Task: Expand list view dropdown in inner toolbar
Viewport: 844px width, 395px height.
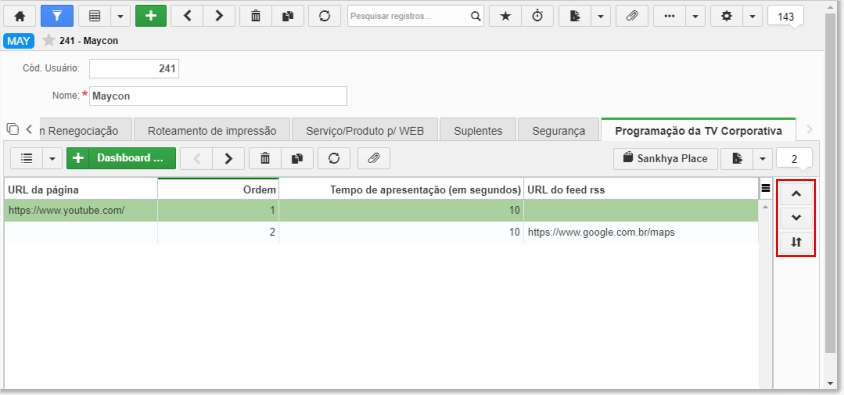Action: pyautogui.click(x=52, y=158)
